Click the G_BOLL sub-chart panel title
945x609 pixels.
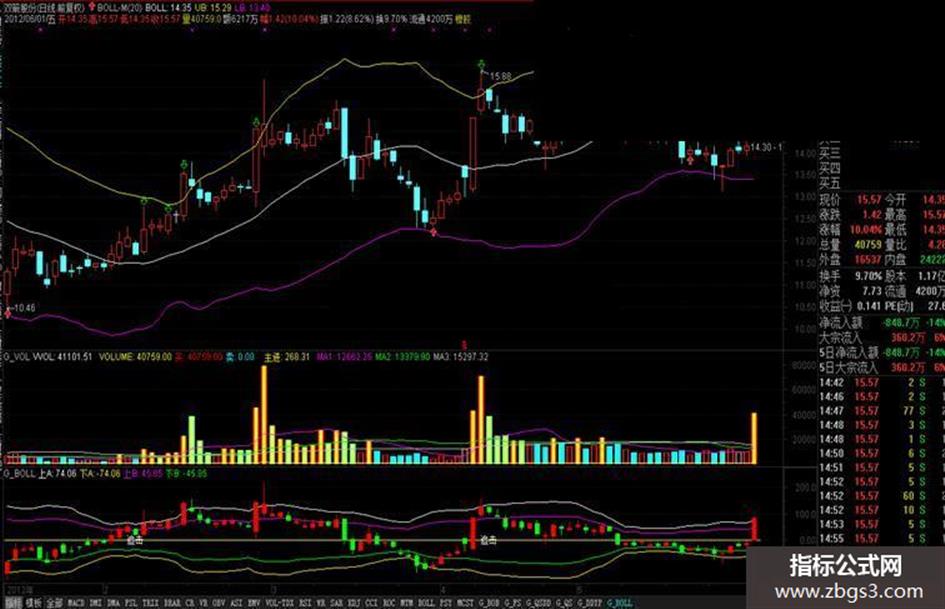(x=18, y=474)
